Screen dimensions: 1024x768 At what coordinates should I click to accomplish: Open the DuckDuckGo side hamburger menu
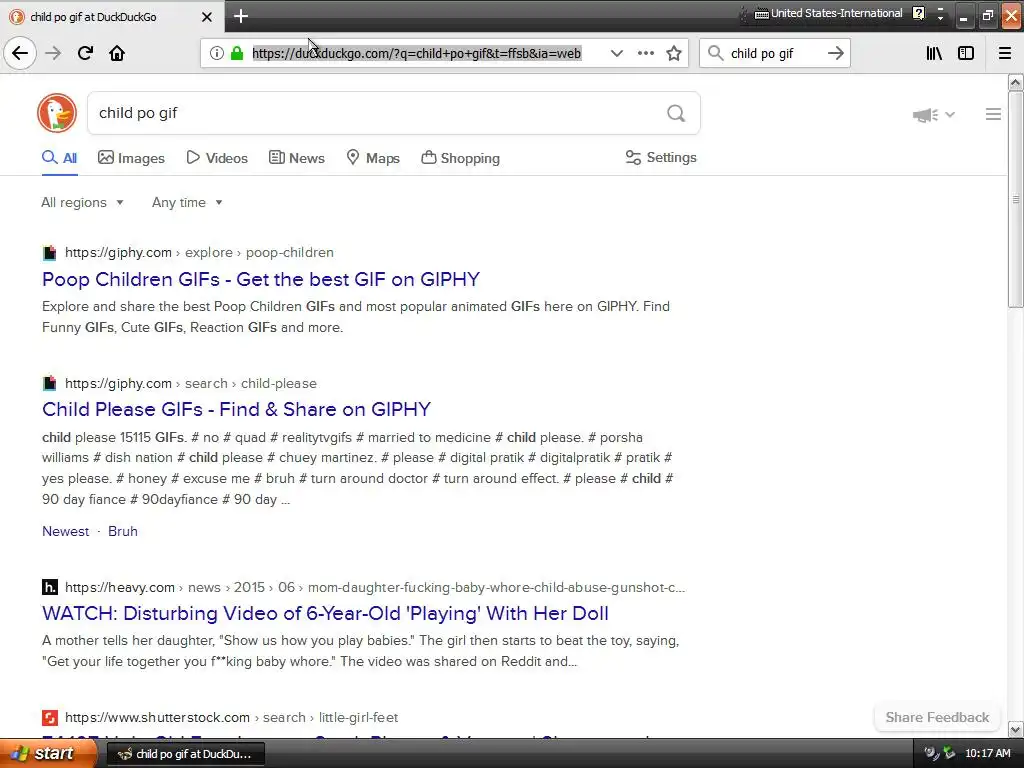993,114
